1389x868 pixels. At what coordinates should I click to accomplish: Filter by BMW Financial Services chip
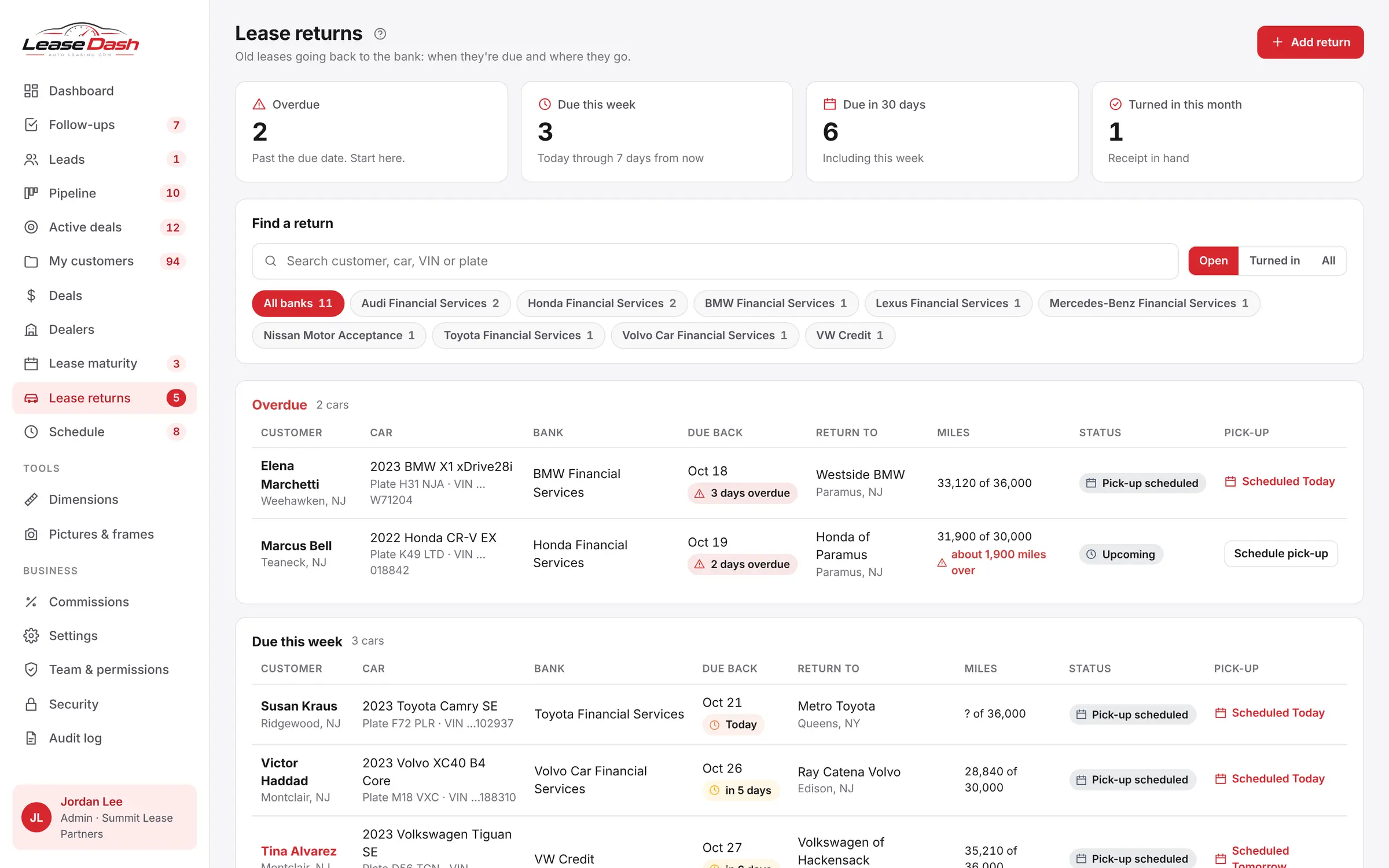776,303
